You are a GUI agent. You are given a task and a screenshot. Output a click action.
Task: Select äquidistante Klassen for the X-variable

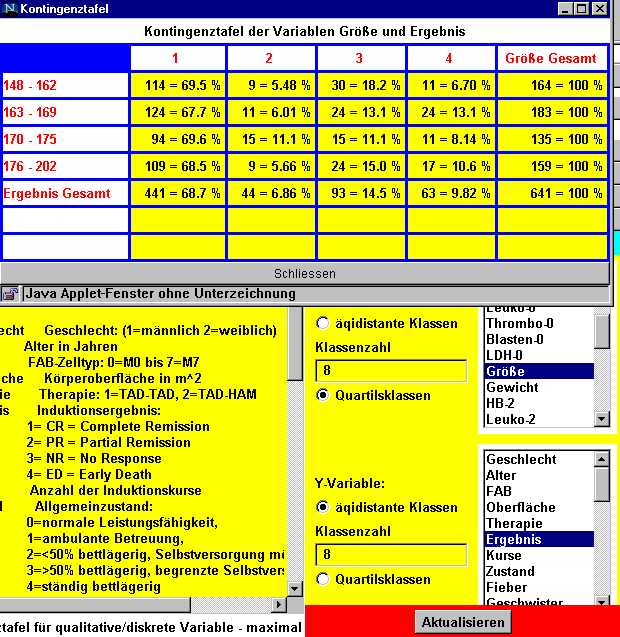click(323, 323)
